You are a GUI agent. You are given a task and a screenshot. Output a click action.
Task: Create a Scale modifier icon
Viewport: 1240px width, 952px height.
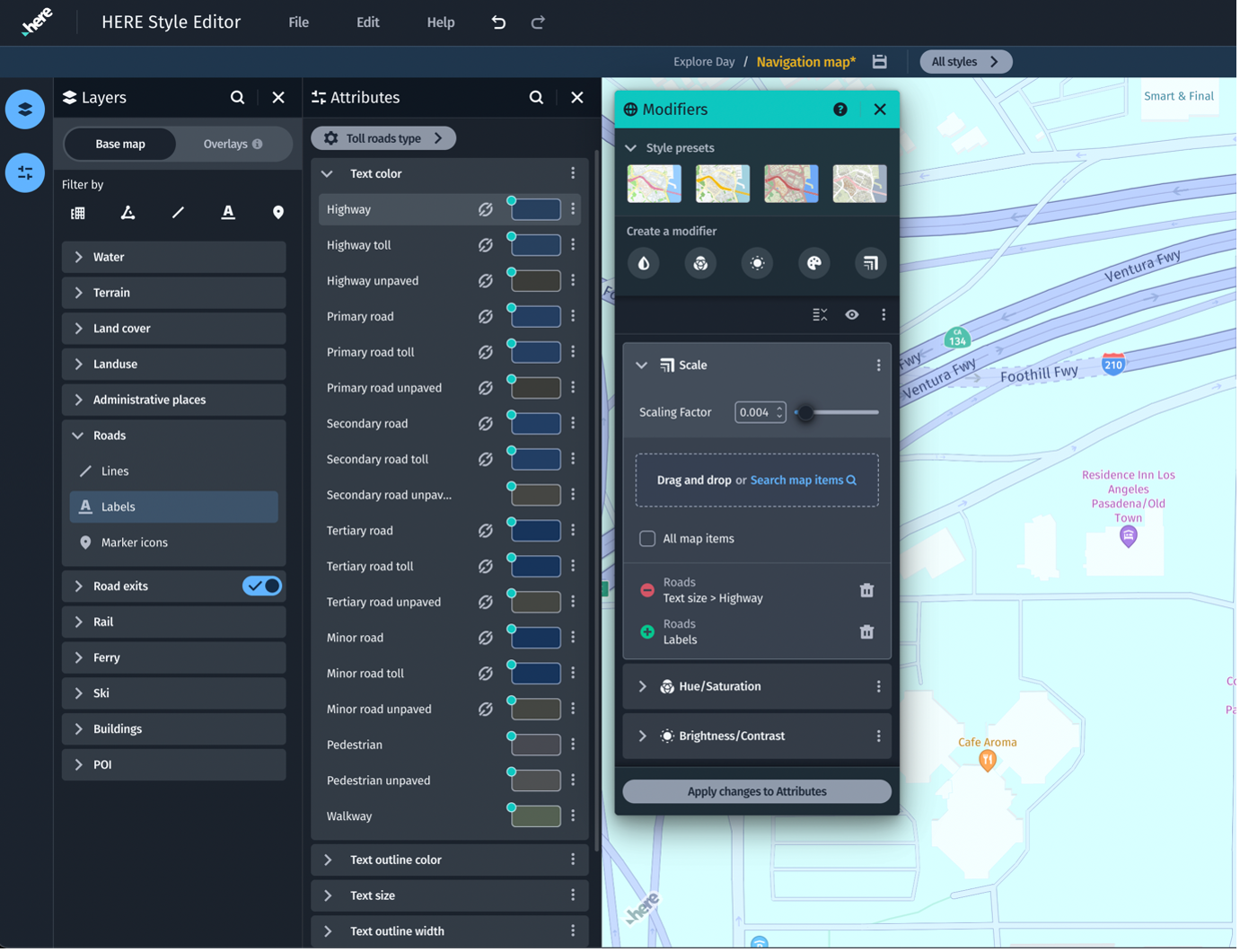pyautogui.click(x=870, y=263)
